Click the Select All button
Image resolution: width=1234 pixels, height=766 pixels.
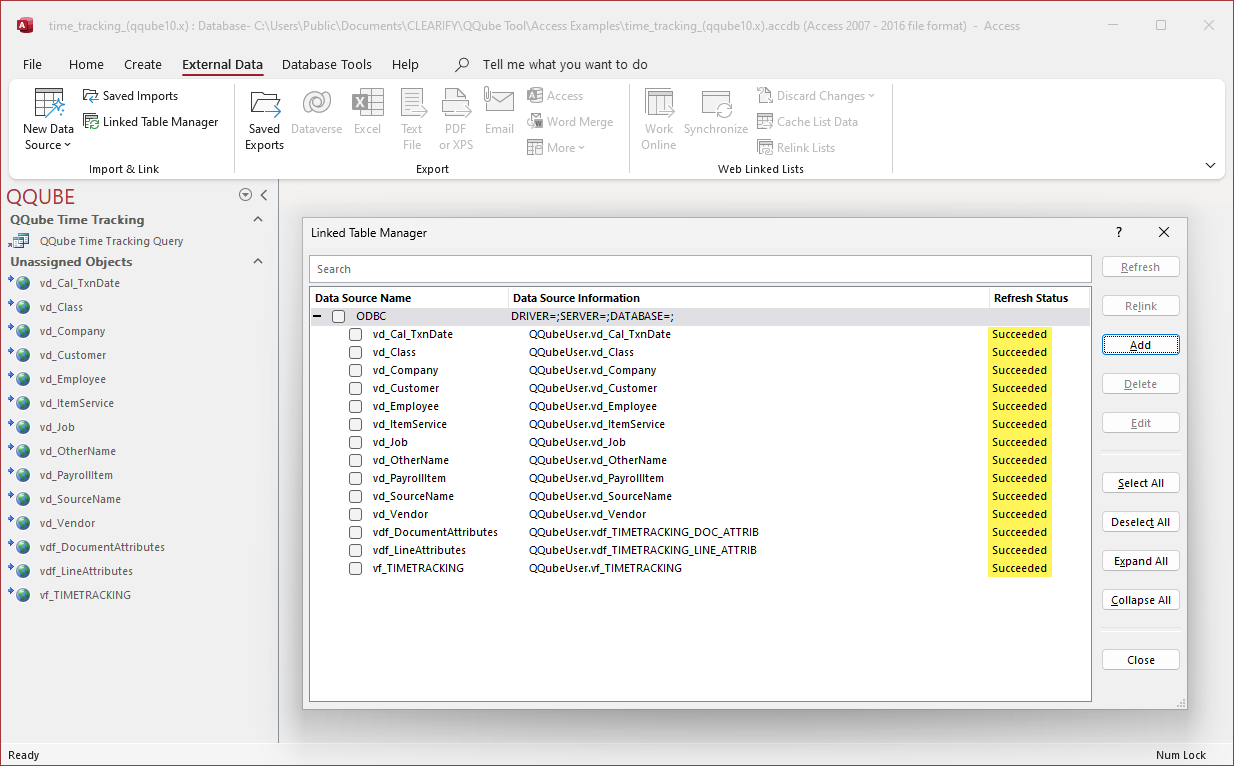1141,483
